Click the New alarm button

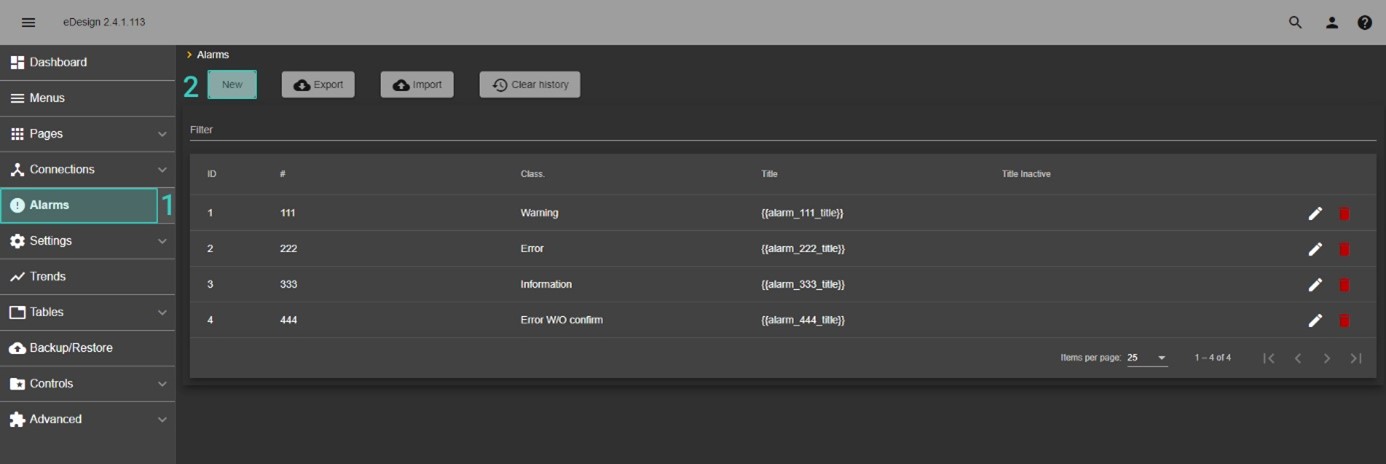(x=232, y=85)
